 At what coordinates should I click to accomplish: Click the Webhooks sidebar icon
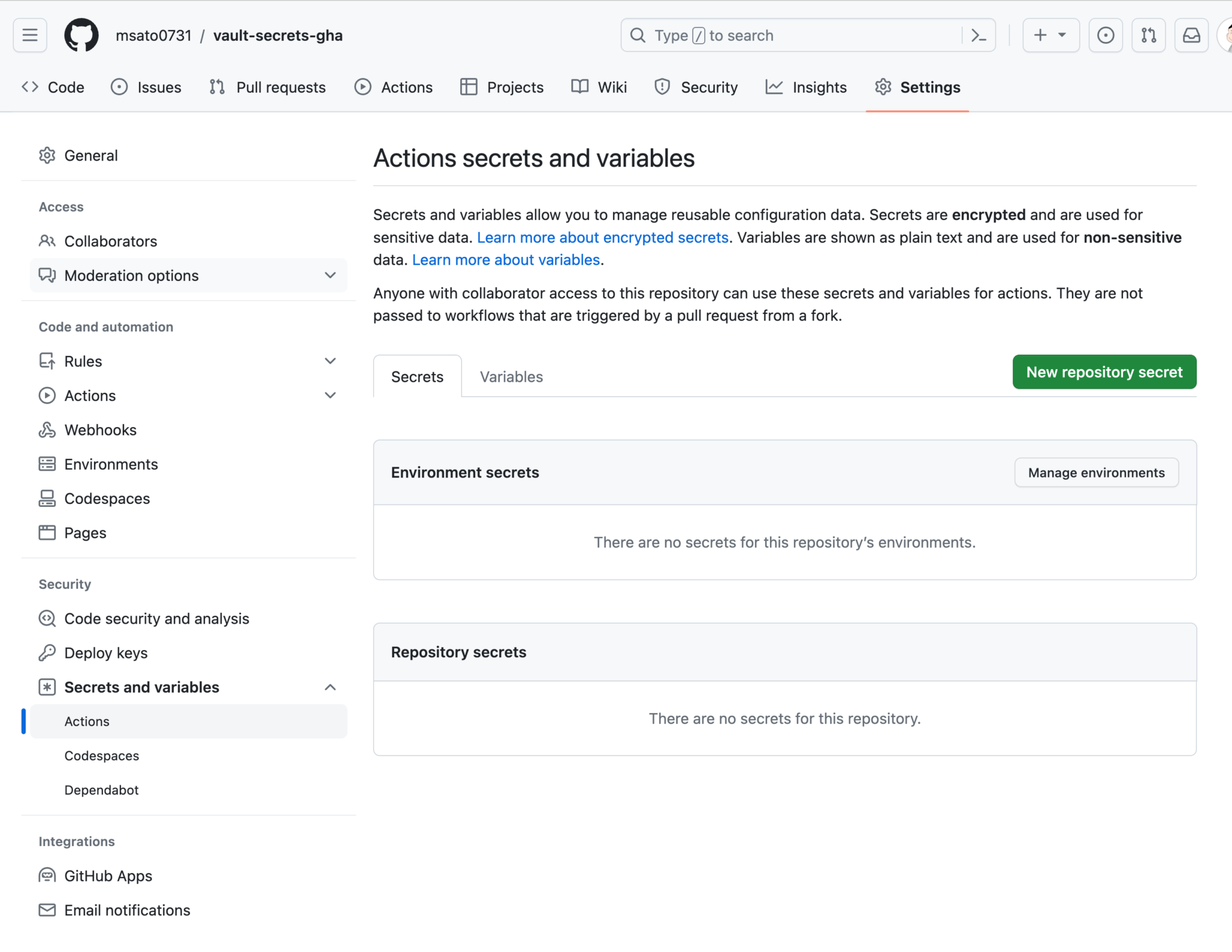tap(48, 429)
